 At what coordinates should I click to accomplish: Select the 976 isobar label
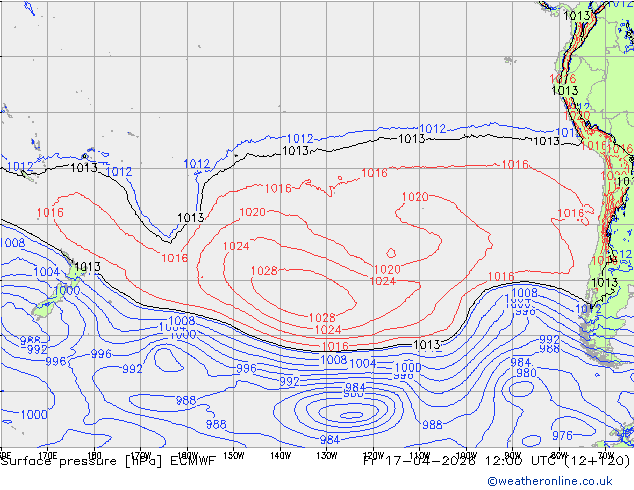pos(562,435)
